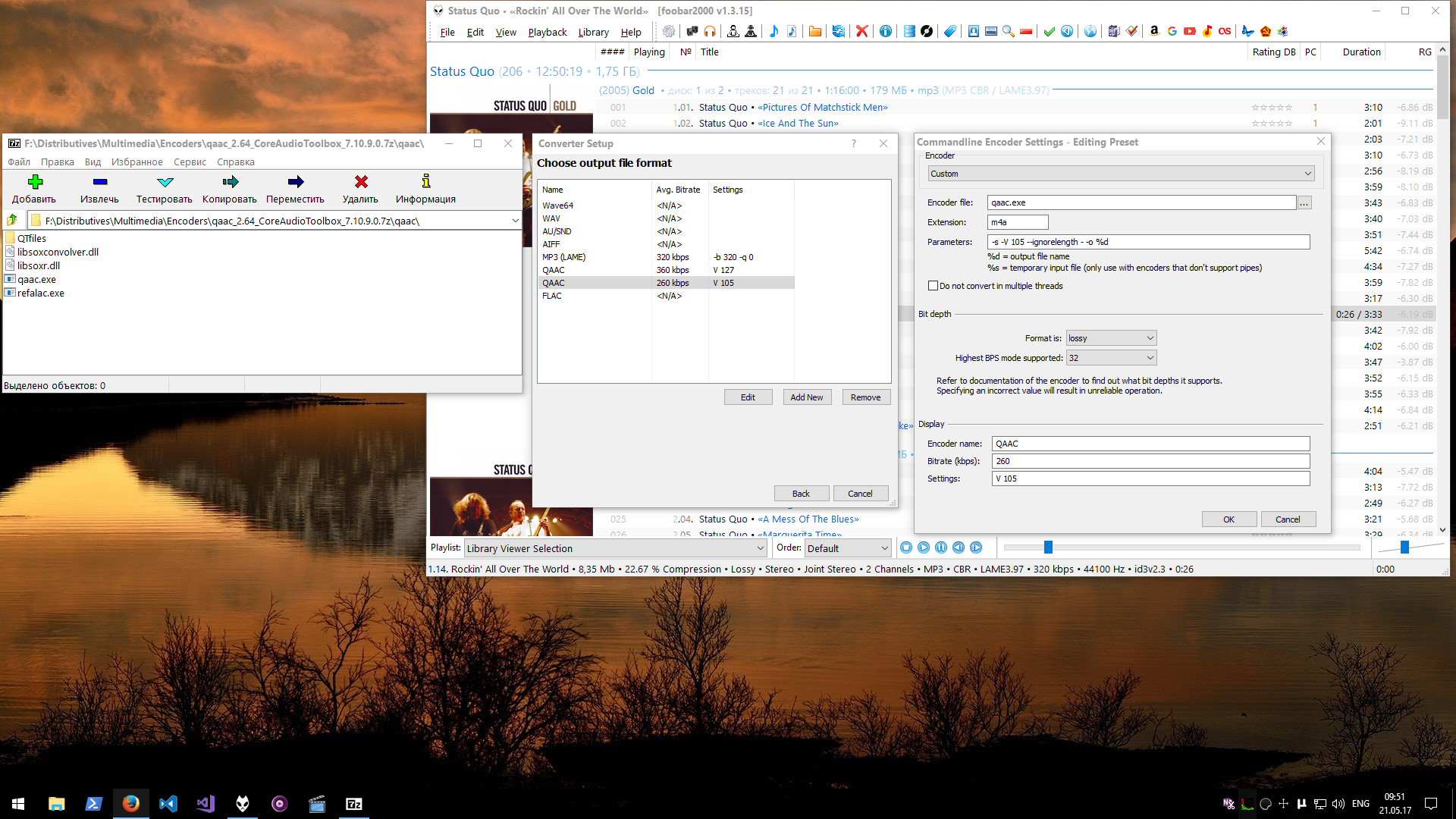Click the Pause playback button

(x=941, y=548)
